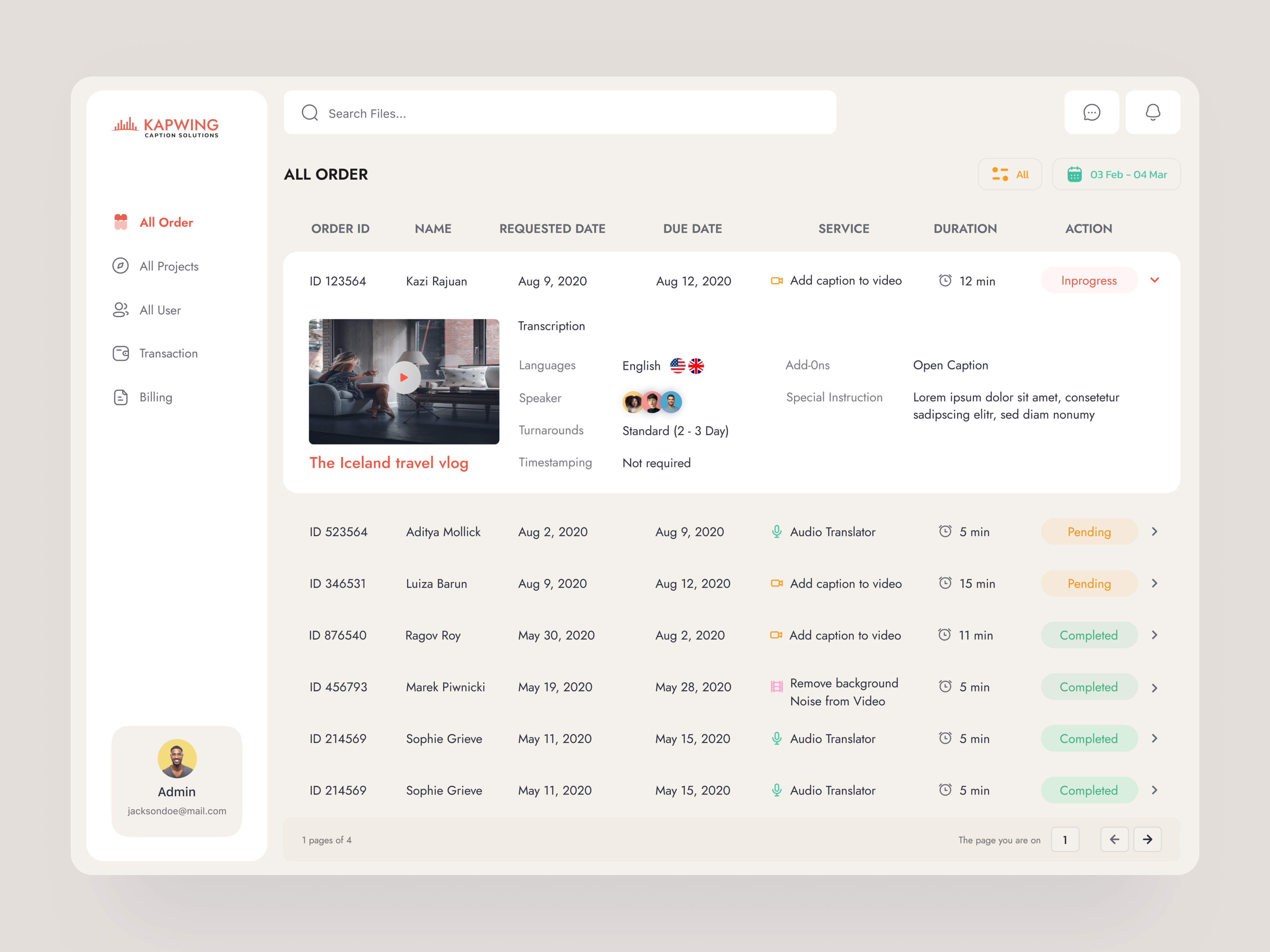Click the name Kazi Rajuan
This screenshot has width=1270, height=952.
pyautogui.click(x=436, y=281)
